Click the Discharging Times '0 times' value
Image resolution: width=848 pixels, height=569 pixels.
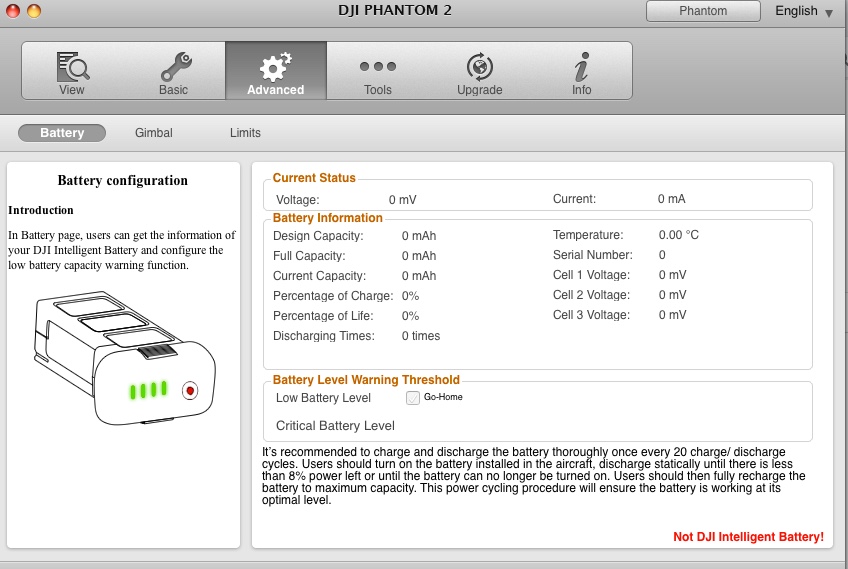[x=421, y=336]
